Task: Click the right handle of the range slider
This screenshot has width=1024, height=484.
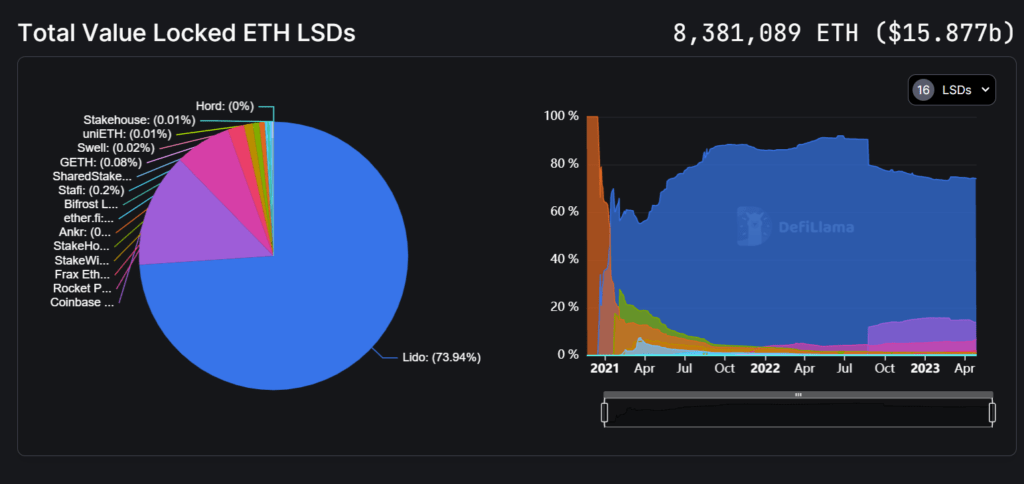Action: tap(992, 411)
